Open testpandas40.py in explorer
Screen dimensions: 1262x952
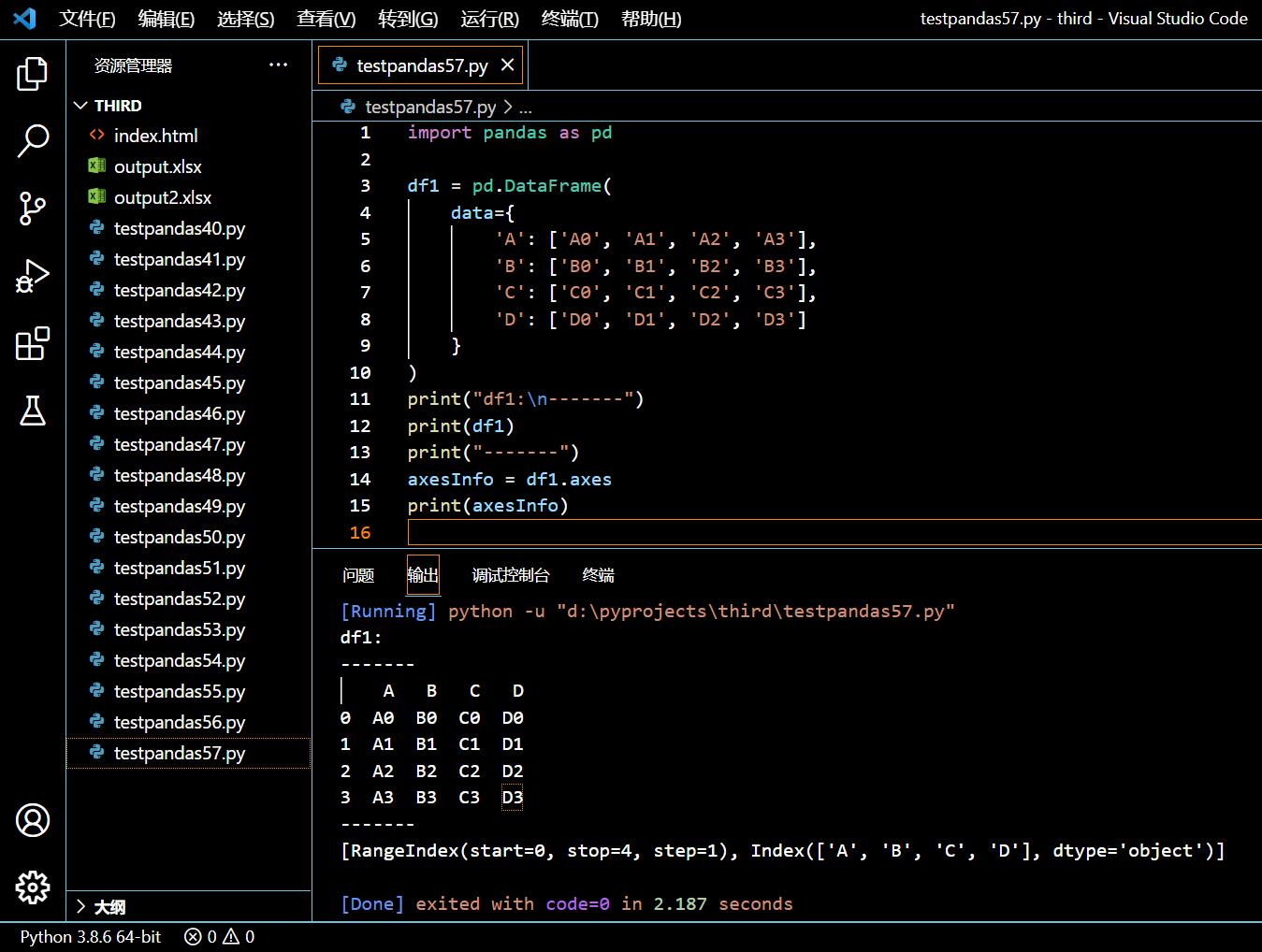pos(189,228)
